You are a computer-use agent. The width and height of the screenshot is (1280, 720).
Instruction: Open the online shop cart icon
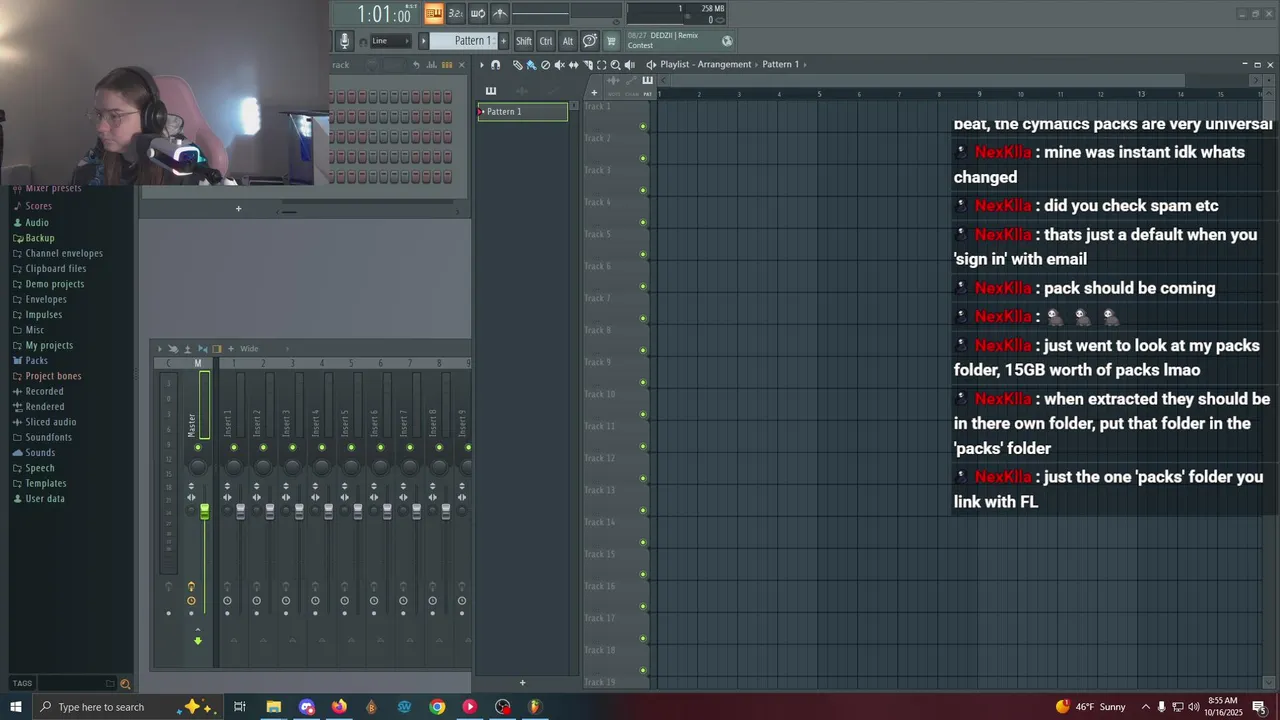coord(611,41)
